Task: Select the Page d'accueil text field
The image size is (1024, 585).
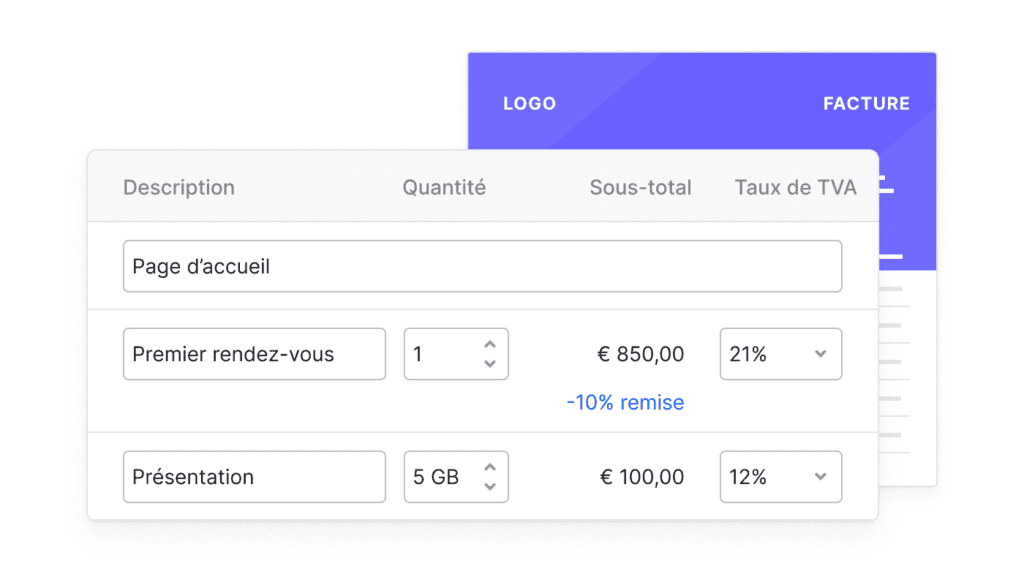Action: click(x=482, y=266)
